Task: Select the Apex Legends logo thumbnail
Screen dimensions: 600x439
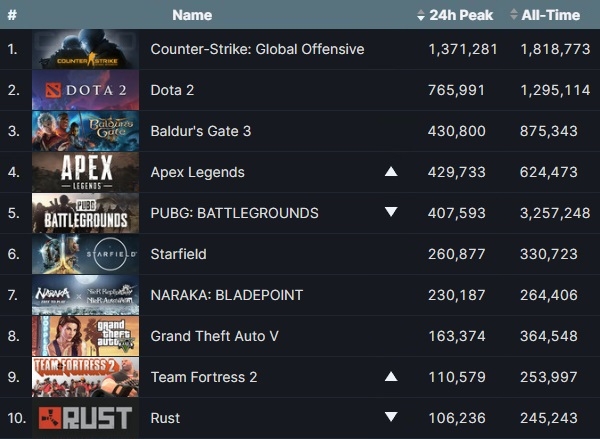Action: [85, 172]
